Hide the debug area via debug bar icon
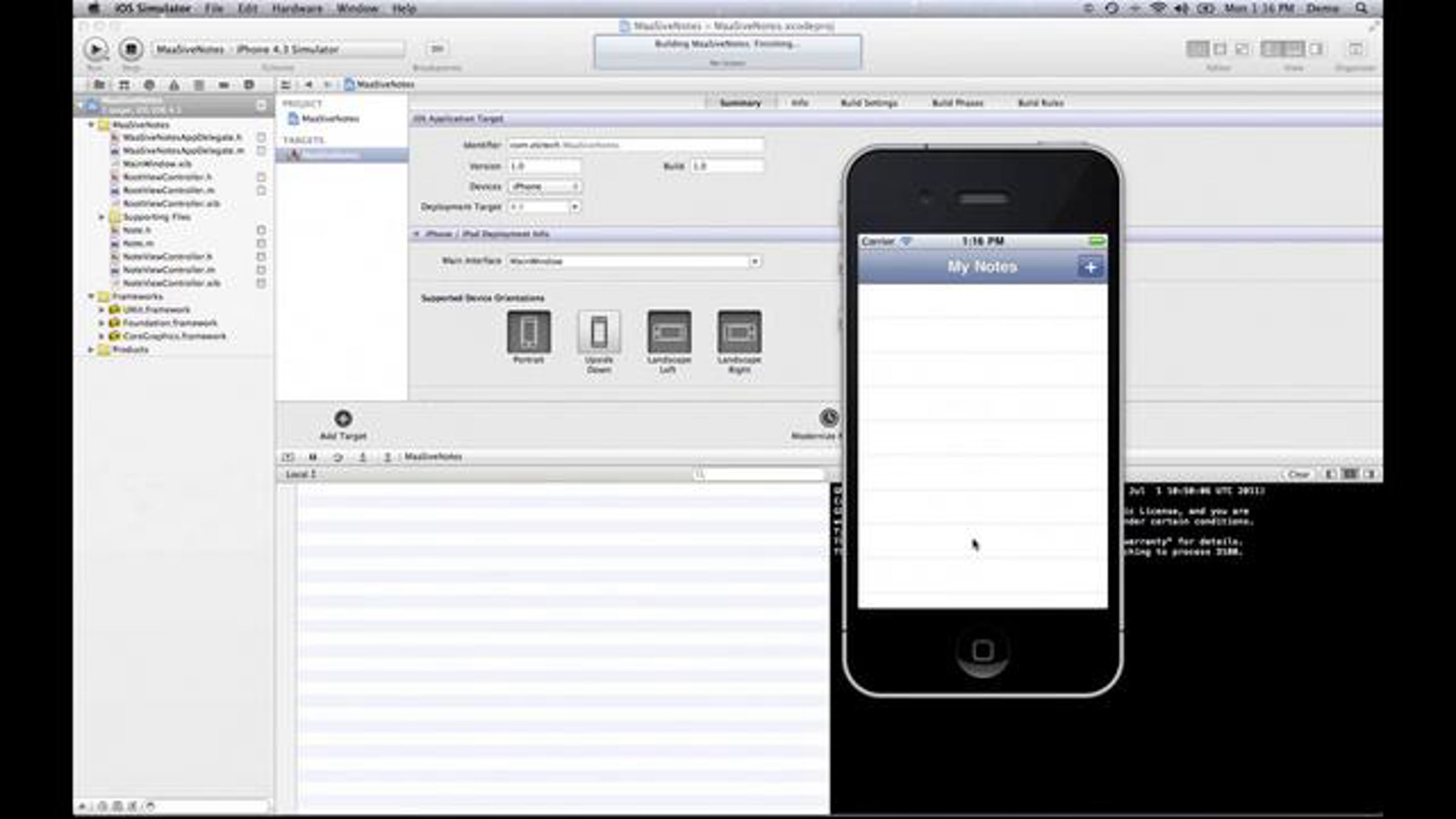 coord(288,457)
